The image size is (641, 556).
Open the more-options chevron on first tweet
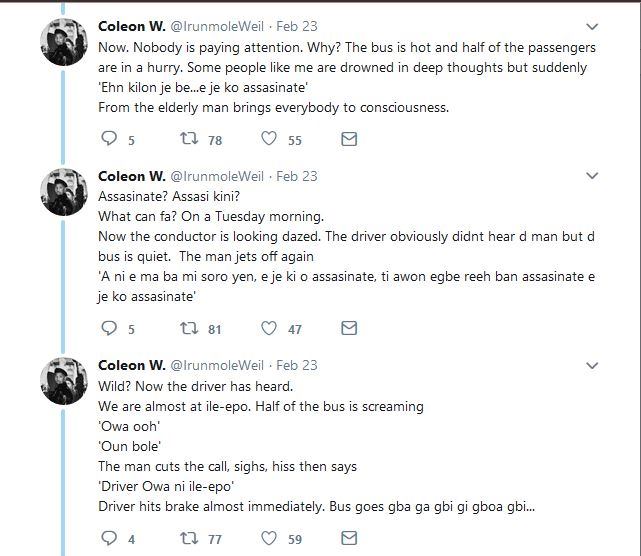[x=592, y=27]
